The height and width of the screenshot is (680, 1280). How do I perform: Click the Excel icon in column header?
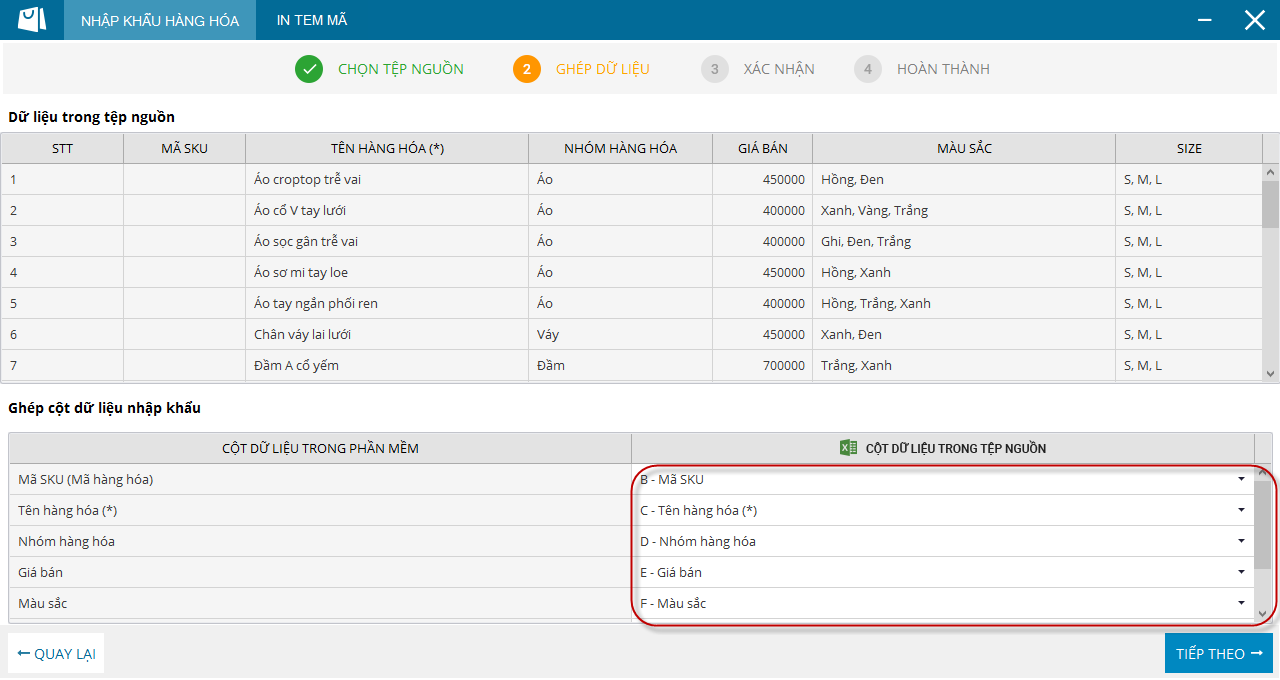848,448
